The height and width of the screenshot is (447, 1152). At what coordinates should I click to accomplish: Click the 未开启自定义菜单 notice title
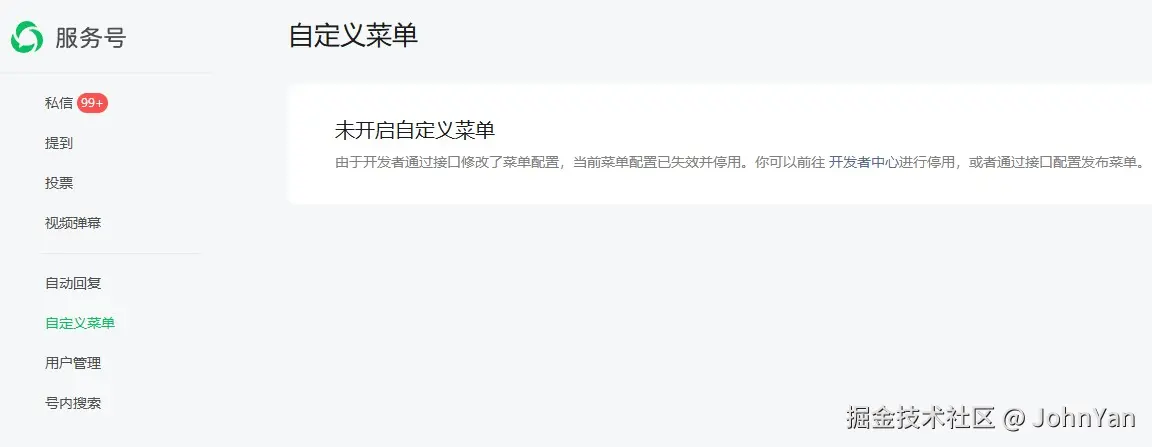click(415, 130)
